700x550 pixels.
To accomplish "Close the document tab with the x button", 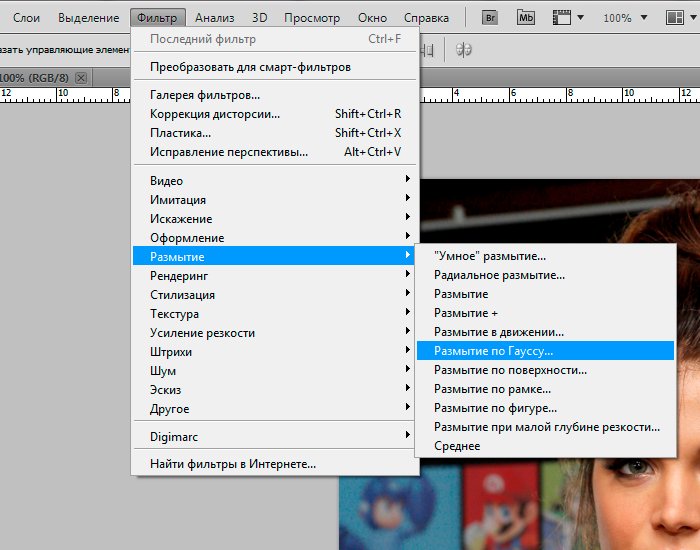I will [81, 77].
